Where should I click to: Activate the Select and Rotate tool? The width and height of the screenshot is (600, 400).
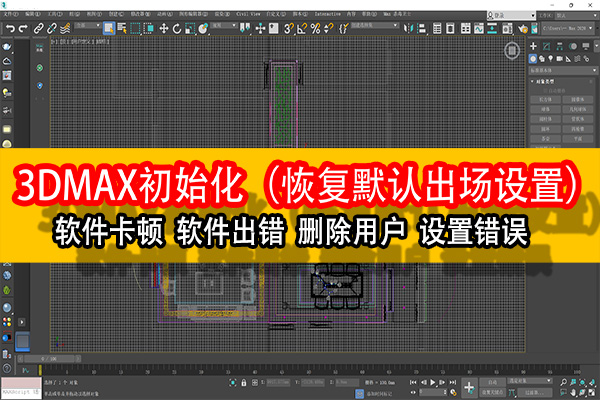click(x=177, y=28)
